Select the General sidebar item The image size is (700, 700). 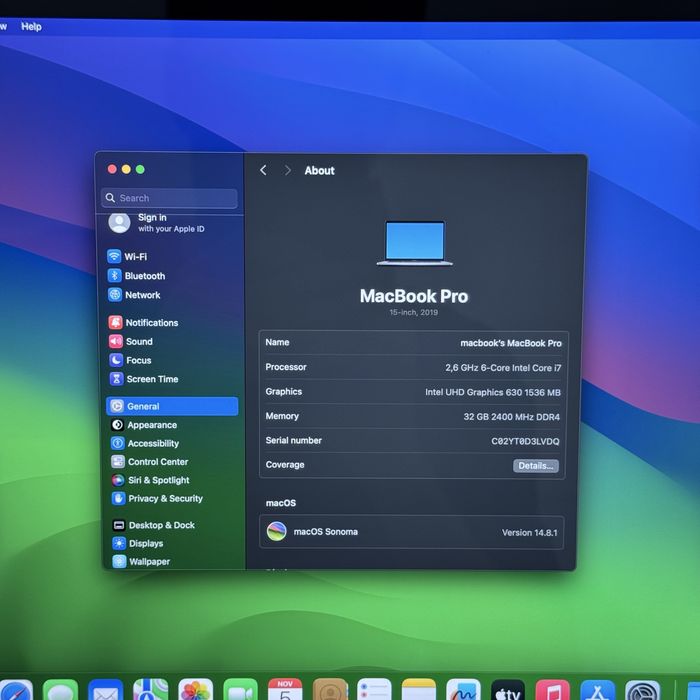pos(172,406)
